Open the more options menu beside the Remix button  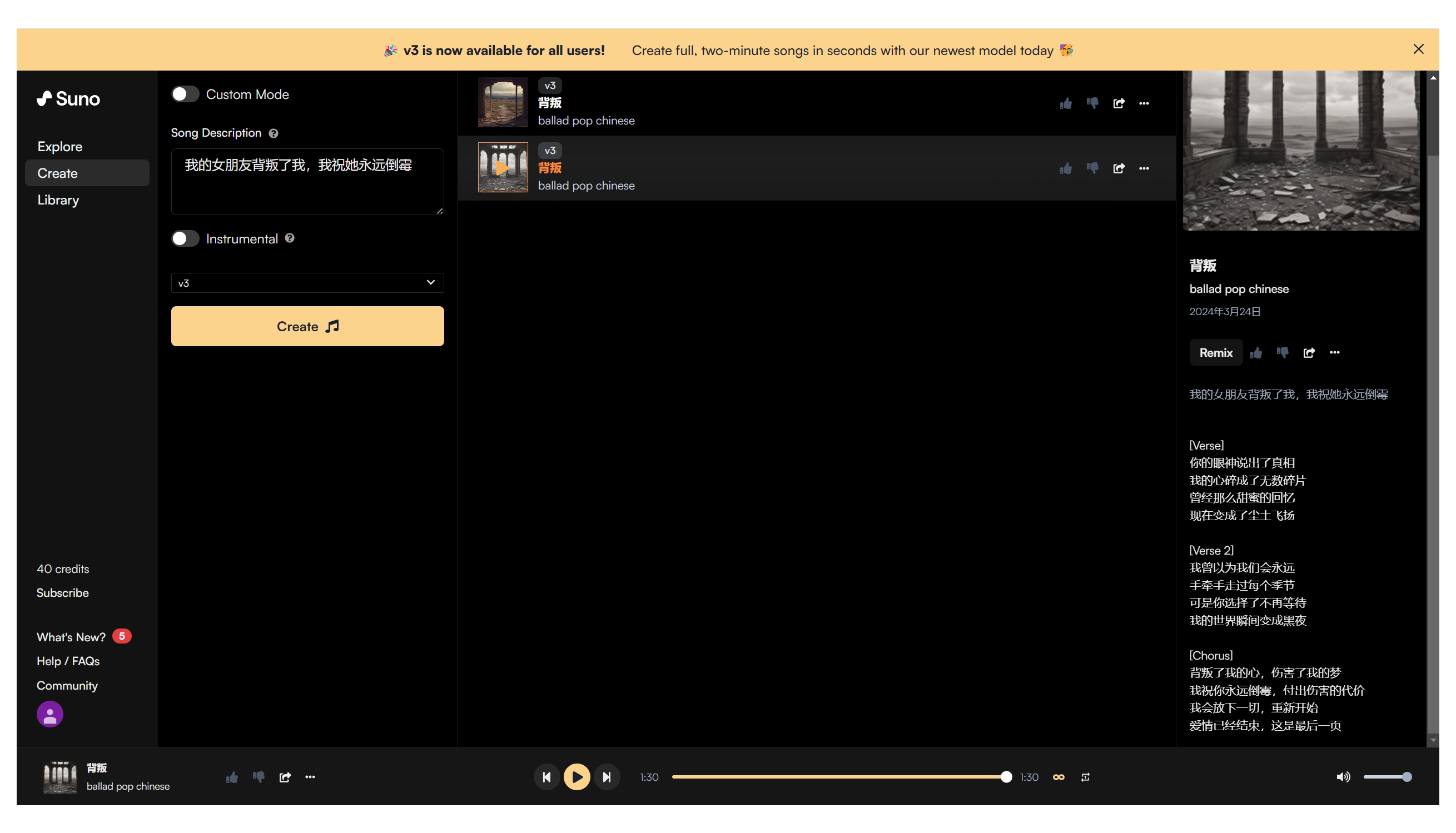point(1334,352)
